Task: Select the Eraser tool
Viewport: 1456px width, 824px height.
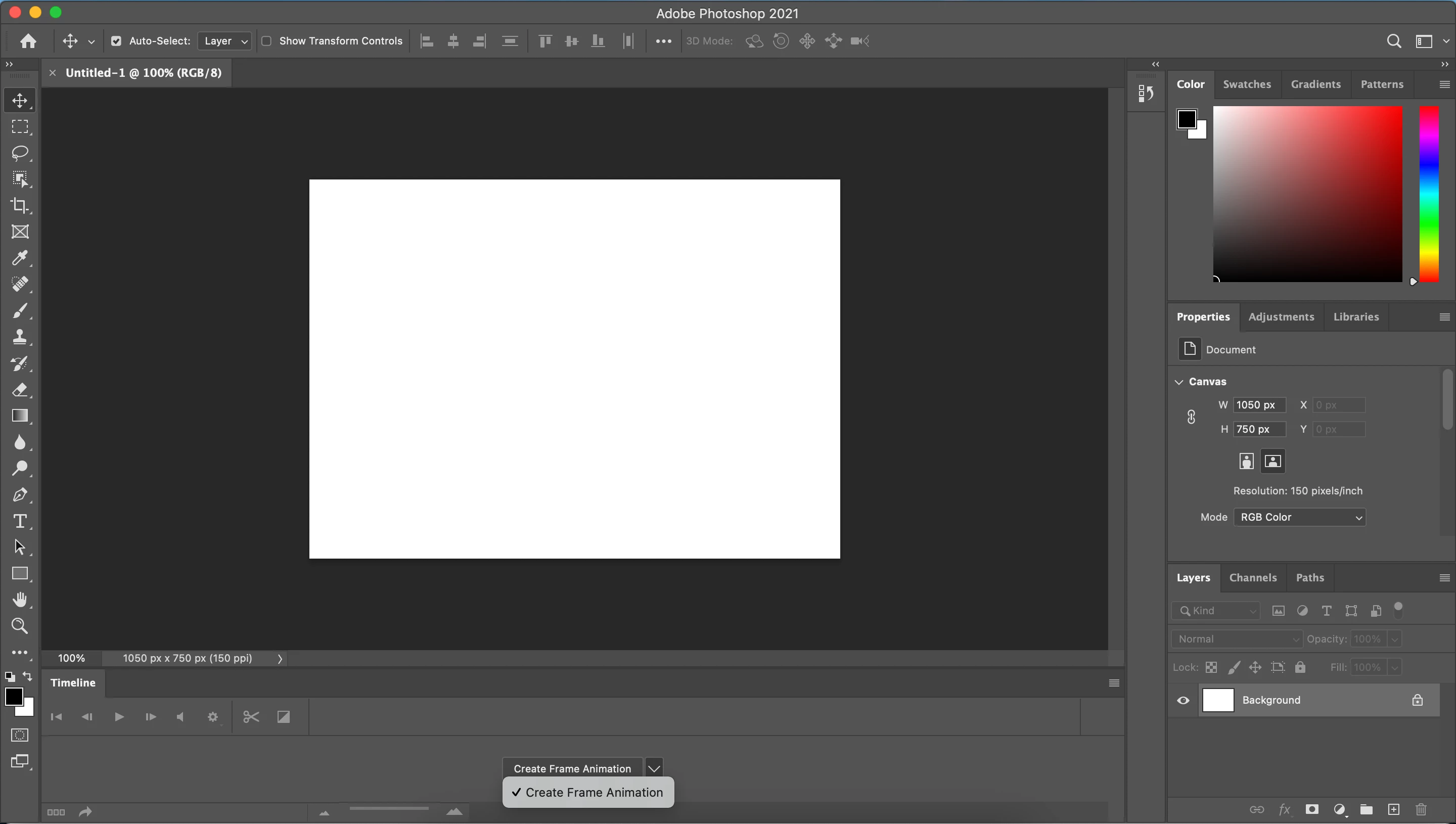Action: click(x=20, y=389)
